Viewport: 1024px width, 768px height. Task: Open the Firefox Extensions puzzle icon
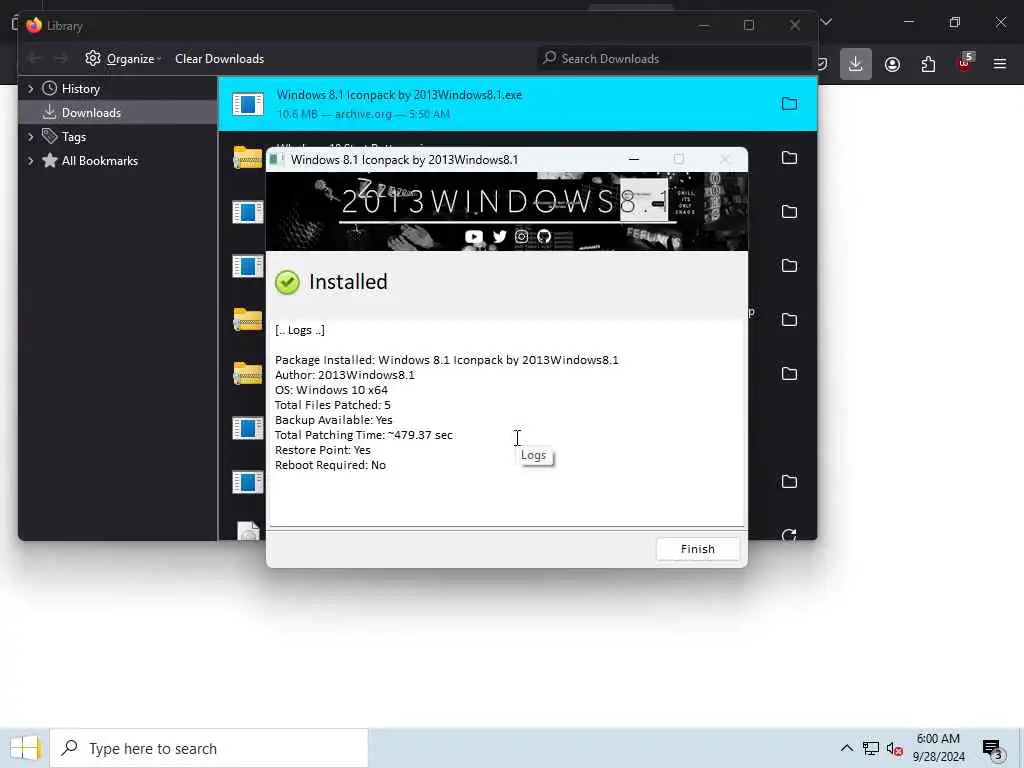coord(928,64)
